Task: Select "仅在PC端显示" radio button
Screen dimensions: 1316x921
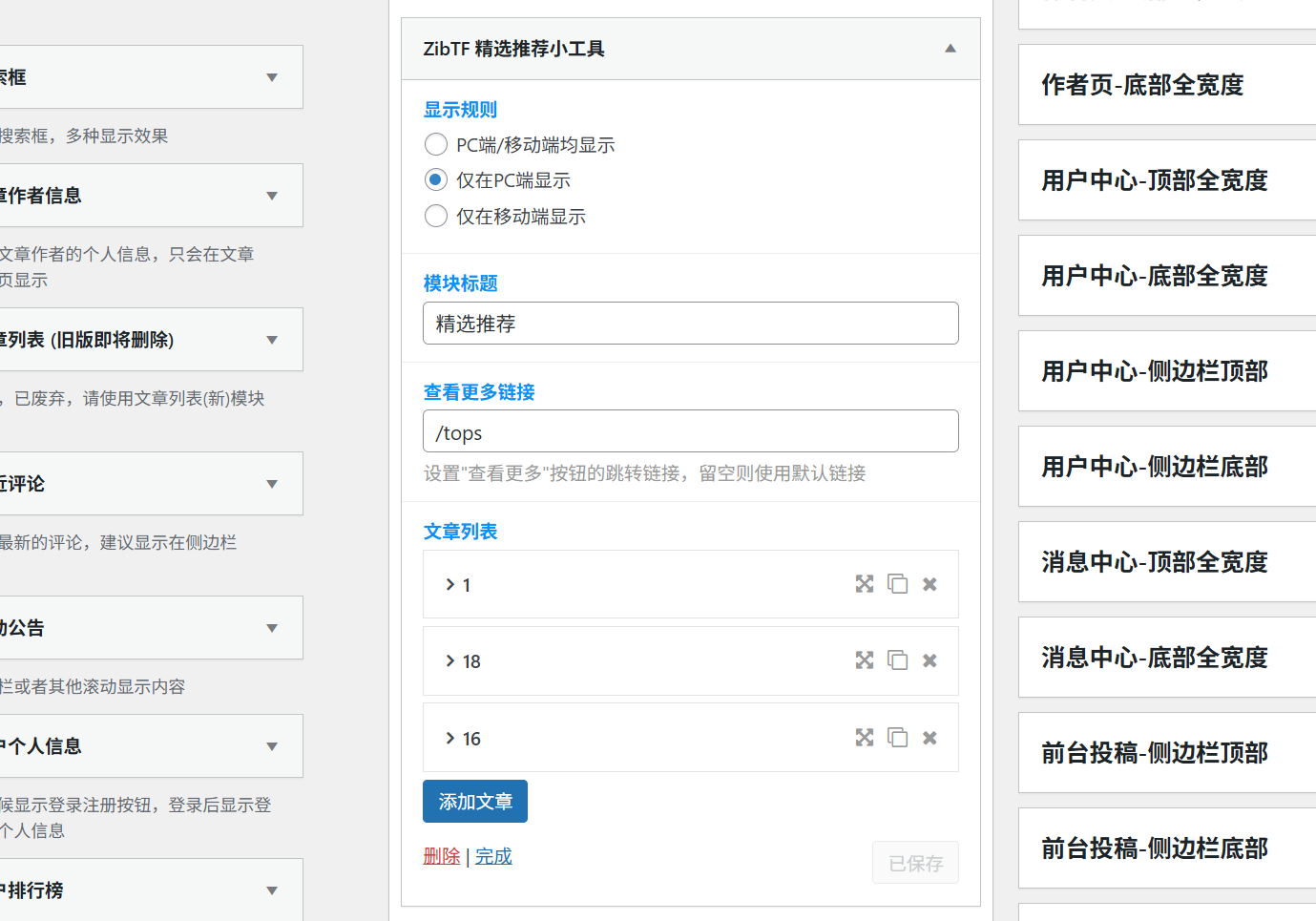Action: point(436,179)
